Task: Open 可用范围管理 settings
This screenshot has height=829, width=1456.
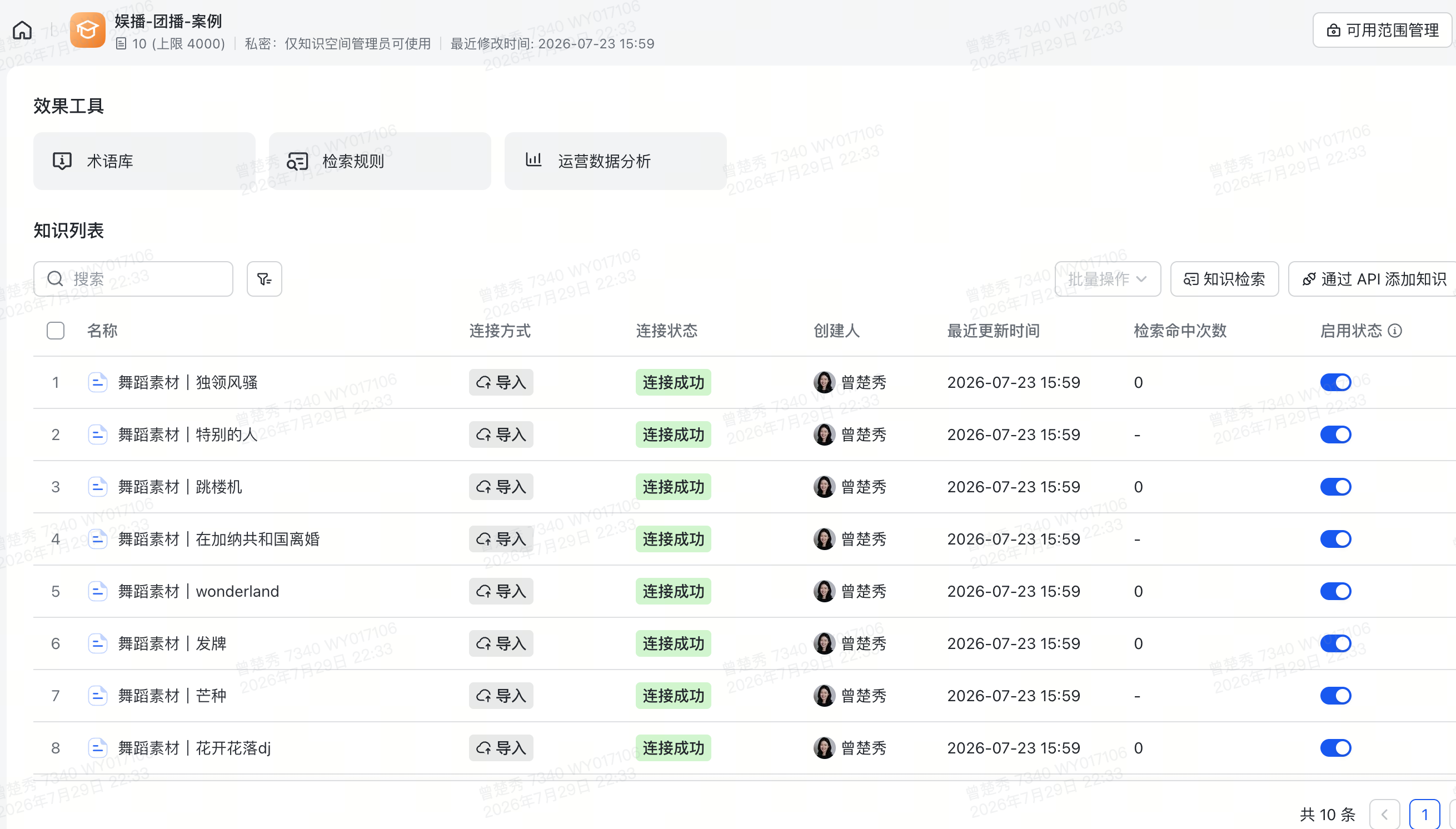Action: [x=1383, y=30]
